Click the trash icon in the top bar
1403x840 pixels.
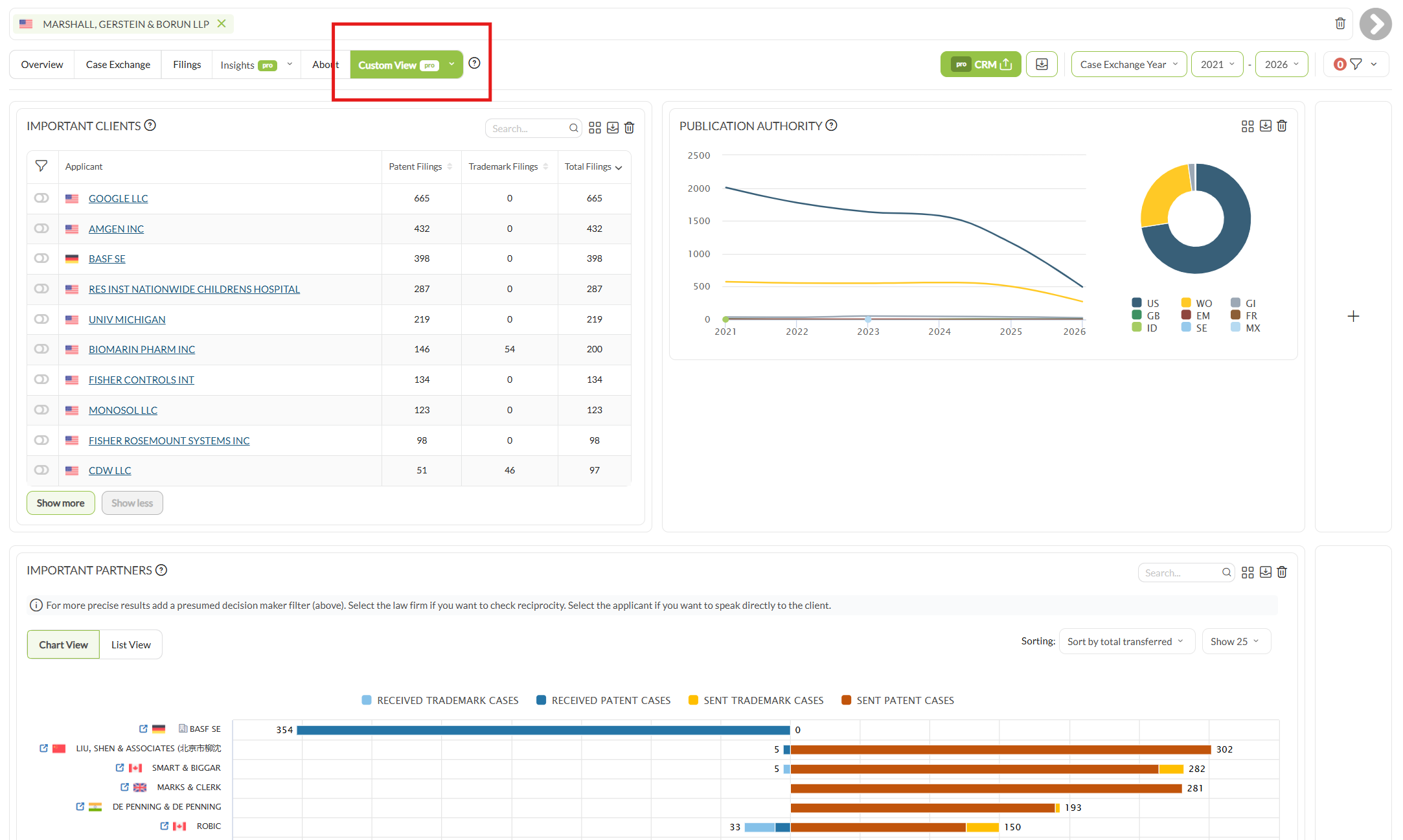point(1340,24)
